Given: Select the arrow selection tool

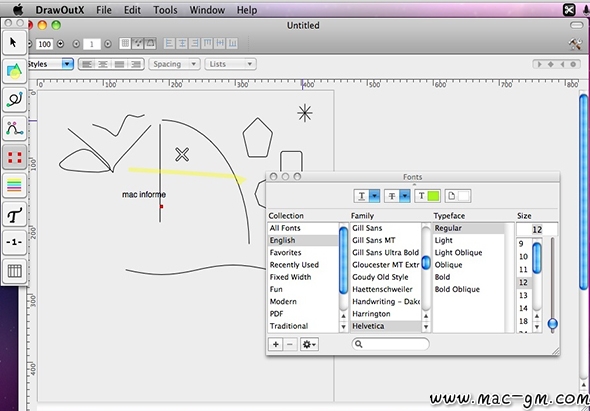Looking at the screenshot, I should [14, 43].
